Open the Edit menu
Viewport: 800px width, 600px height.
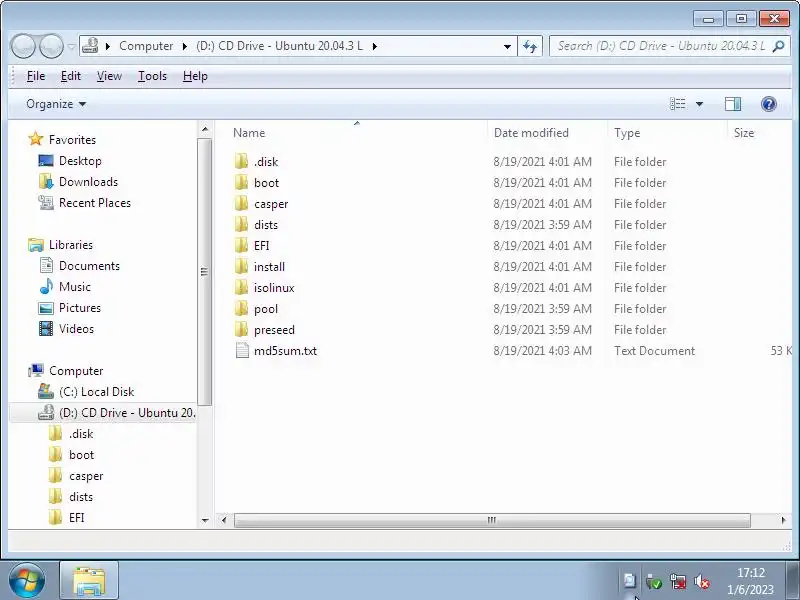click(70, 76)
